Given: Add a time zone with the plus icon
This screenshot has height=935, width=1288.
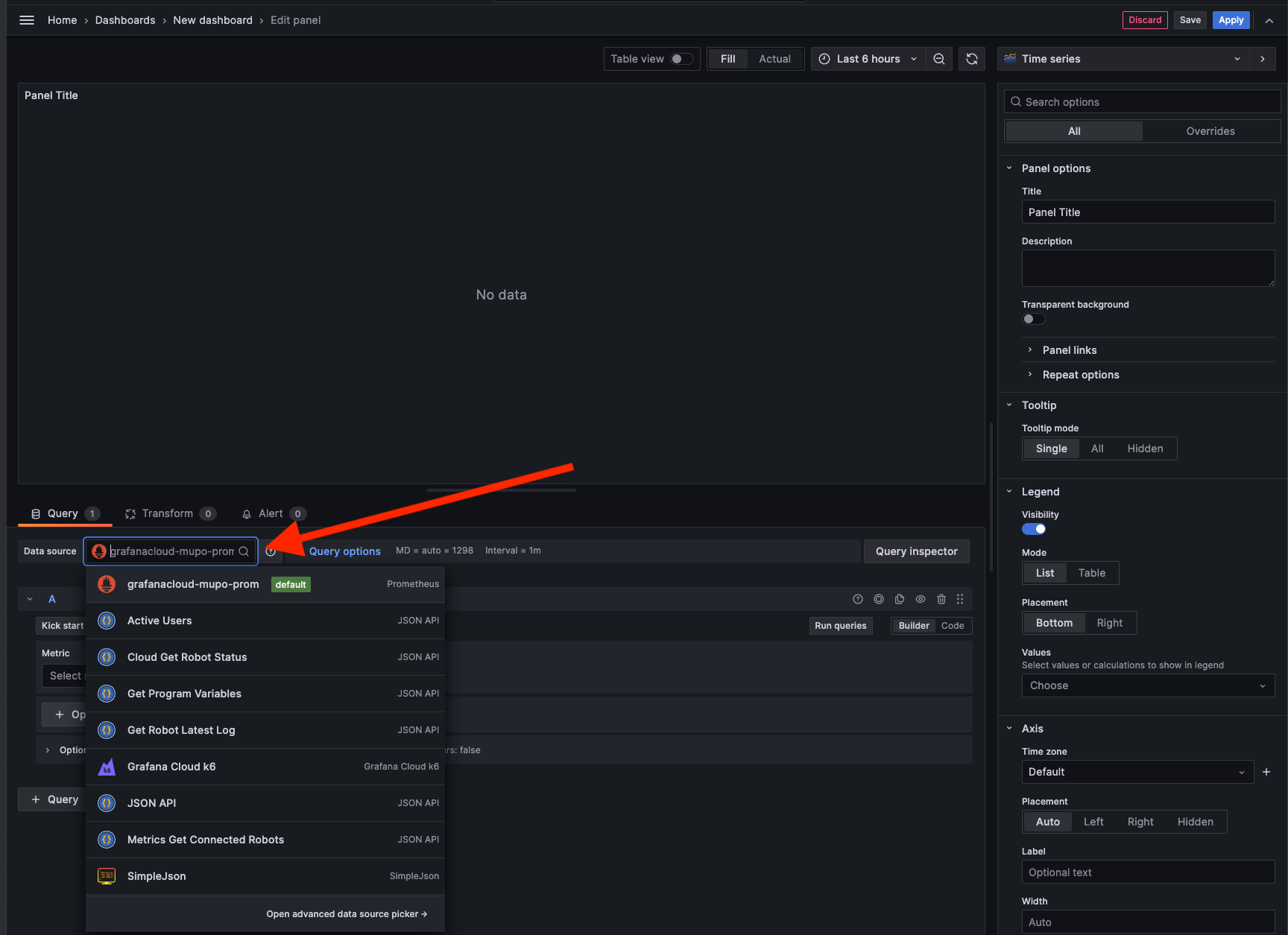Looking at the screenshot, I should (1266, 772).
